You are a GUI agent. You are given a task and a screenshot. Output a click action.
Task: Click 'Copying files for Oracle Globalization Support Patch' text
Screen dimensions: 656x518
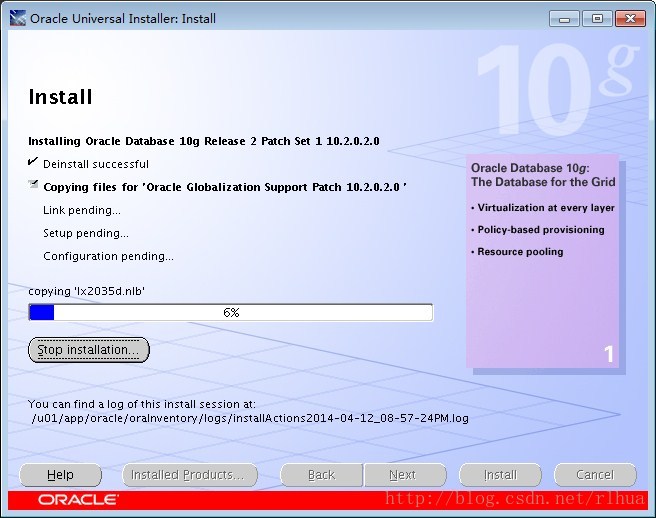pyautogui.click(x=225, y=187)
